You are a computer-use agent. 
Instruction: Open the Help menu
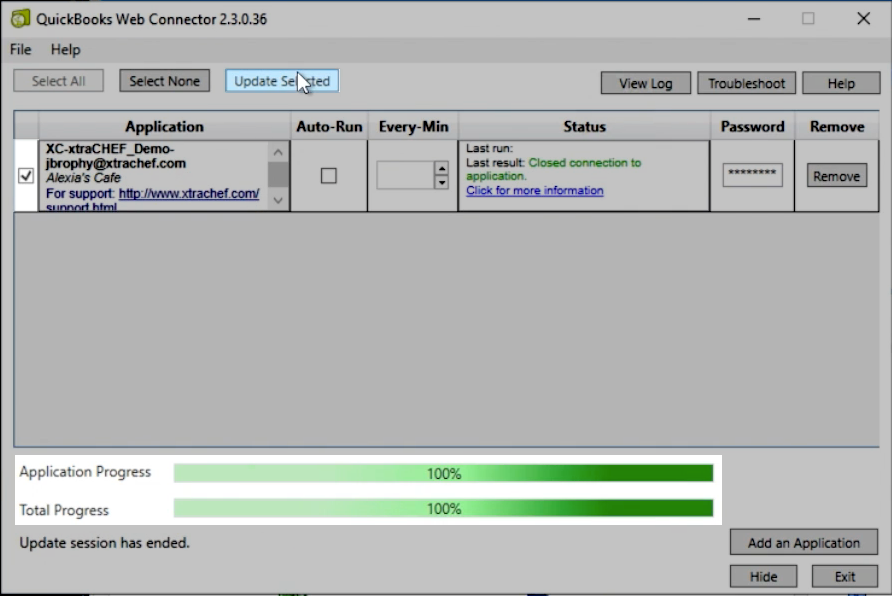coord(65,49)
